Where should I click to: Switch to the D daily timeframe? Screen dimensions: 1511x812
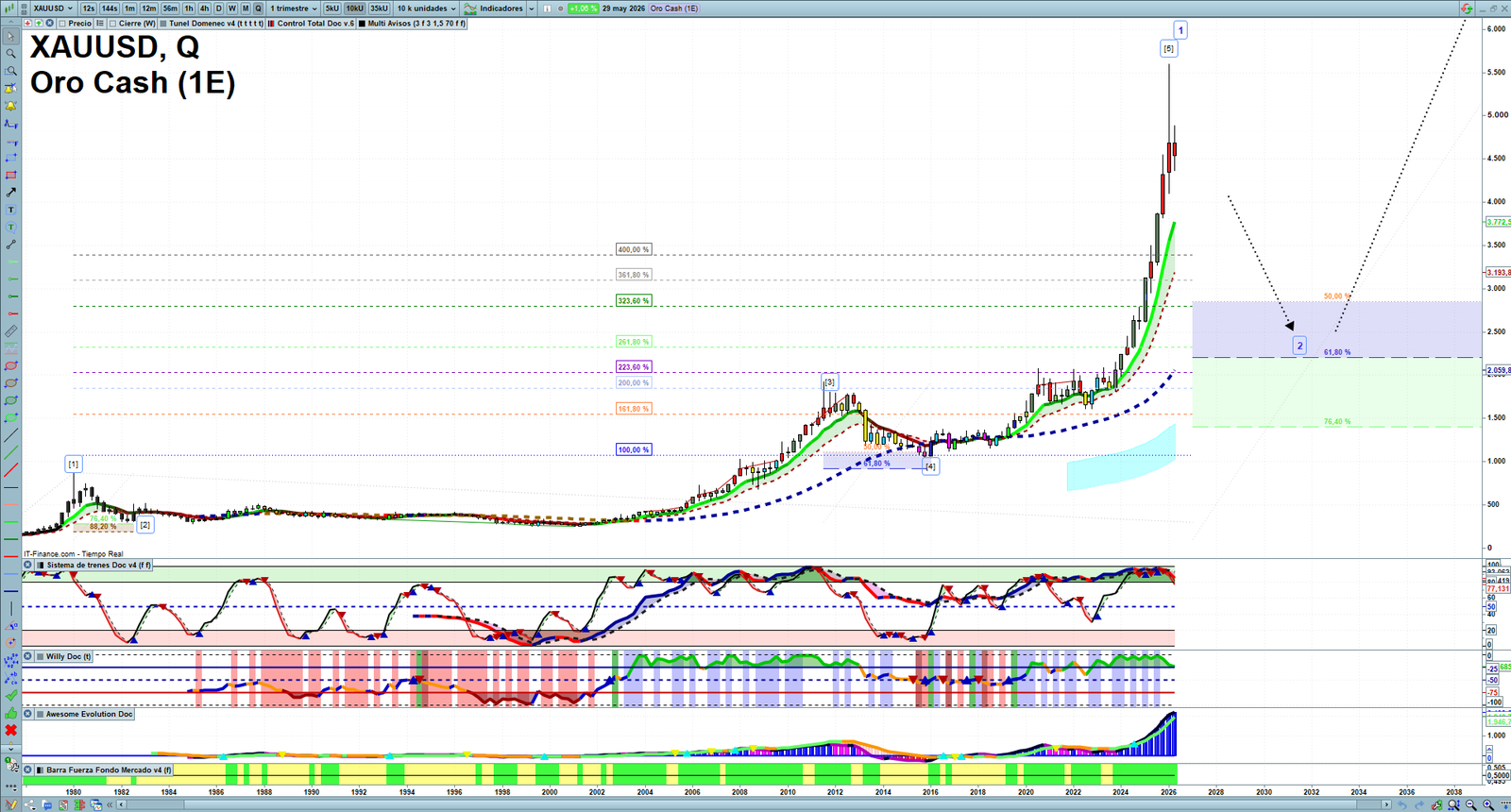pos(218,8)
